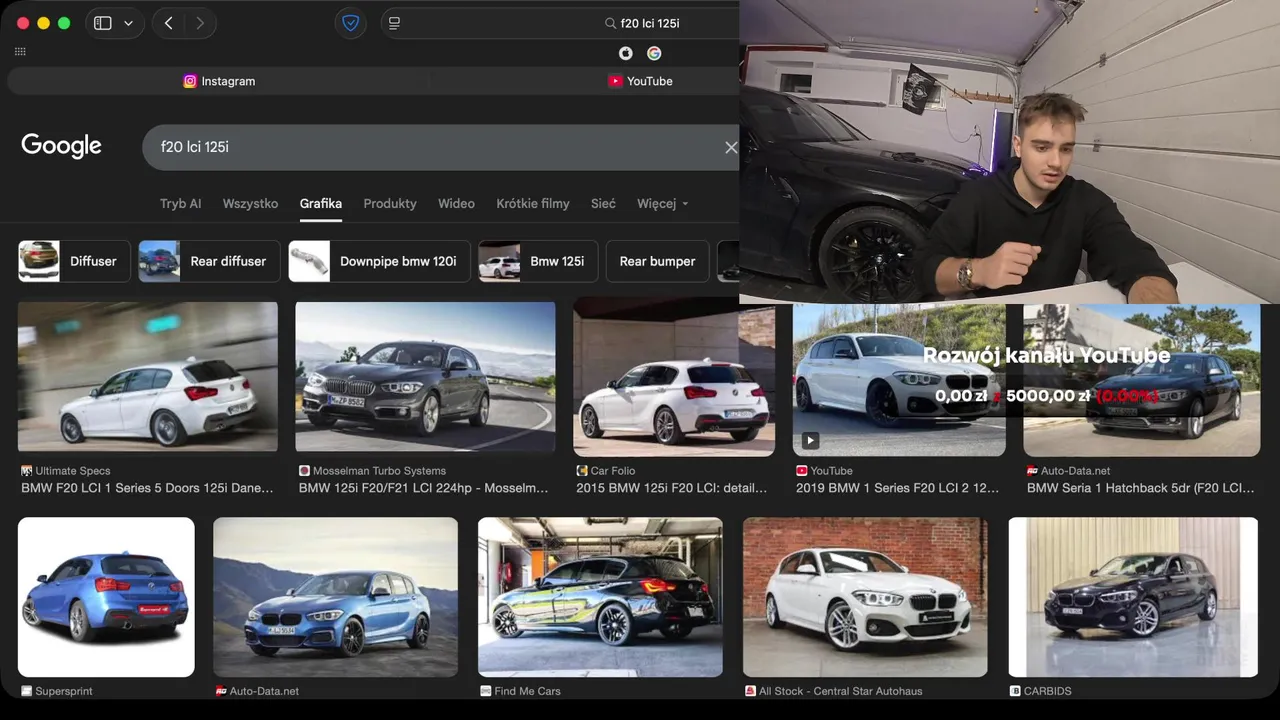Viewport: 1280px width, 720px height.
Task: Select the Bmw 125i filter chip
Action: pos(538,261)
